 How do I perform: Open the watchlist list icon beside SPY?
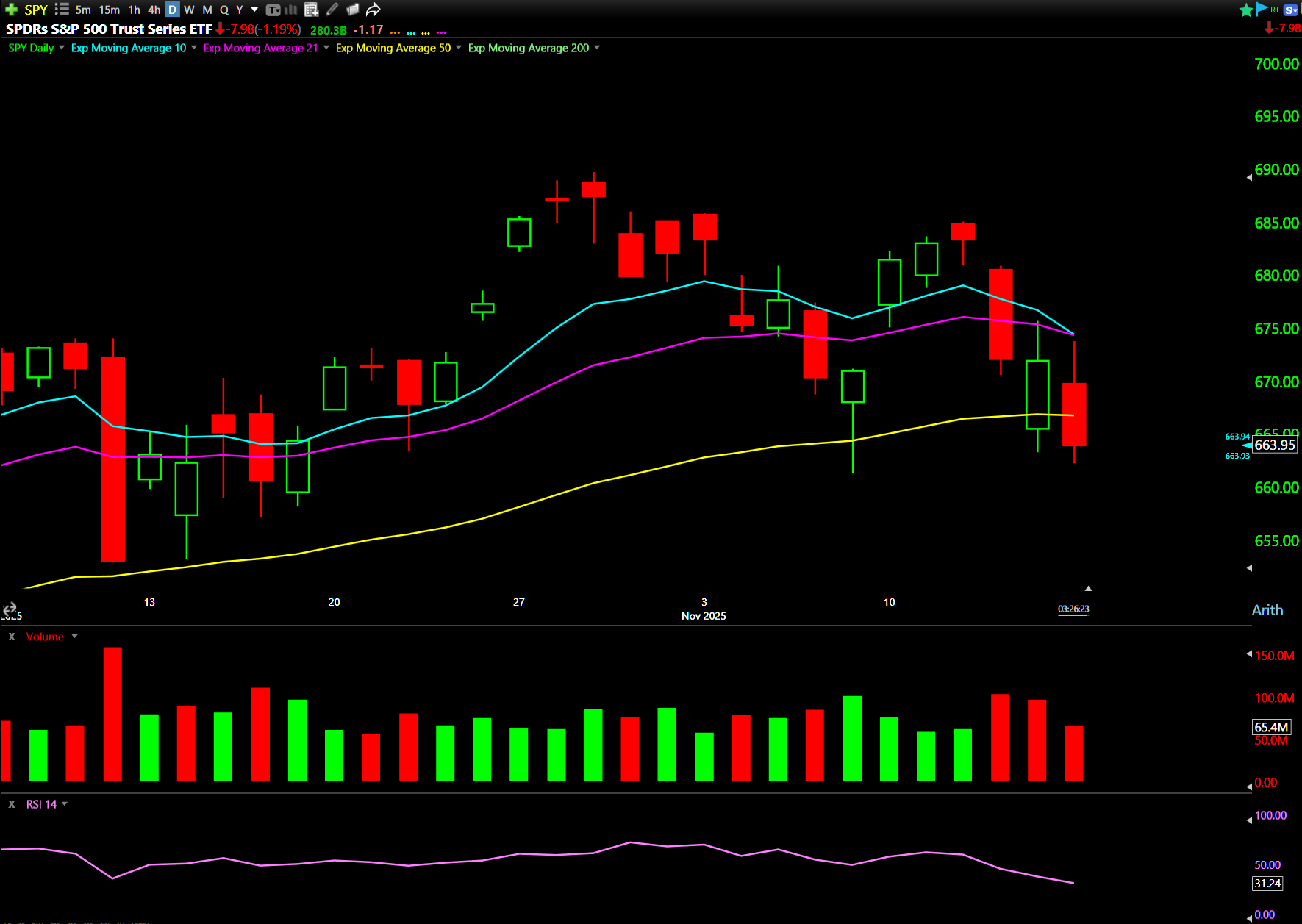coord(62,10)
